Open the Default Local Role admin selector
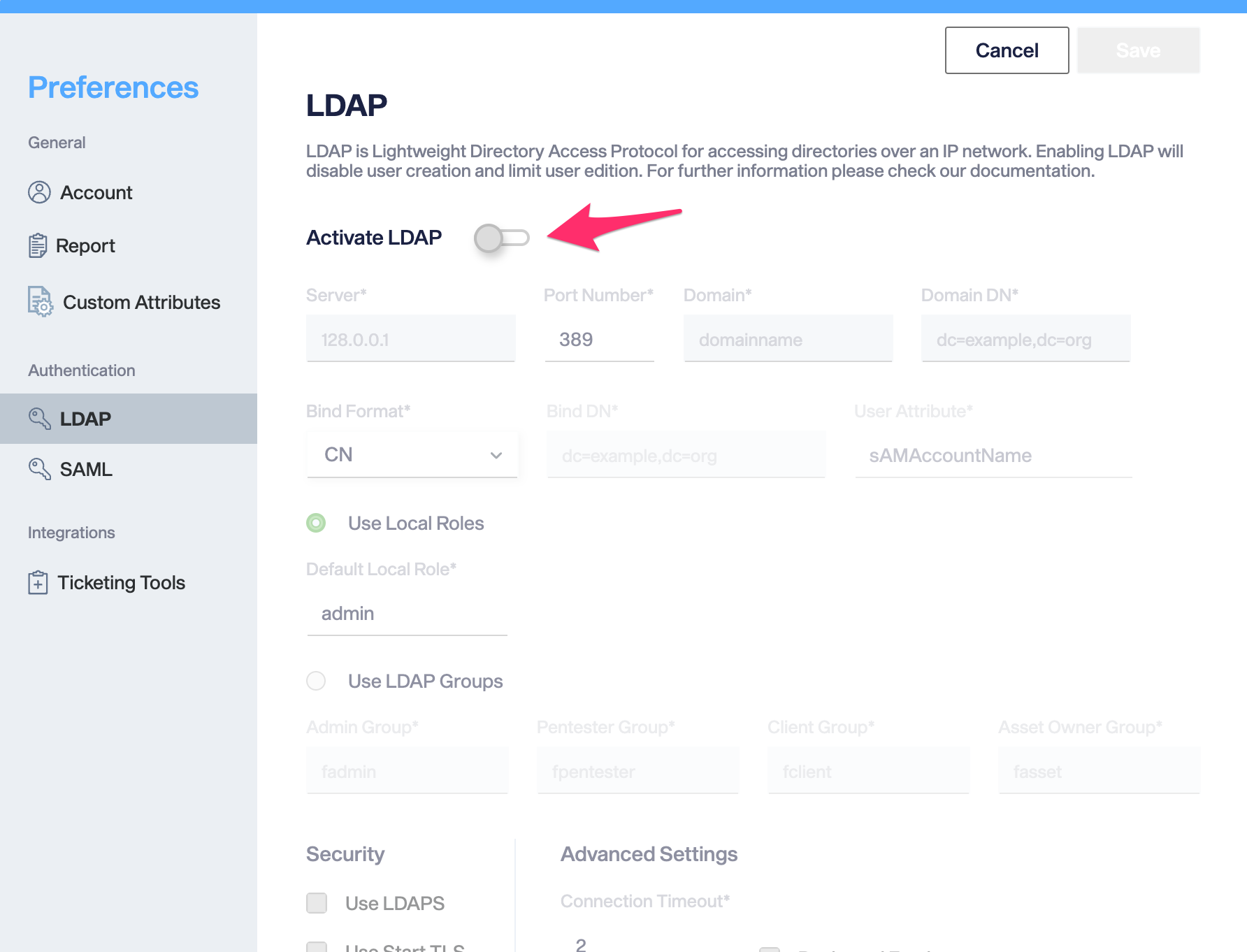Image resolution: width=1247 pixels, height=952 pixels. click(408, 613)
